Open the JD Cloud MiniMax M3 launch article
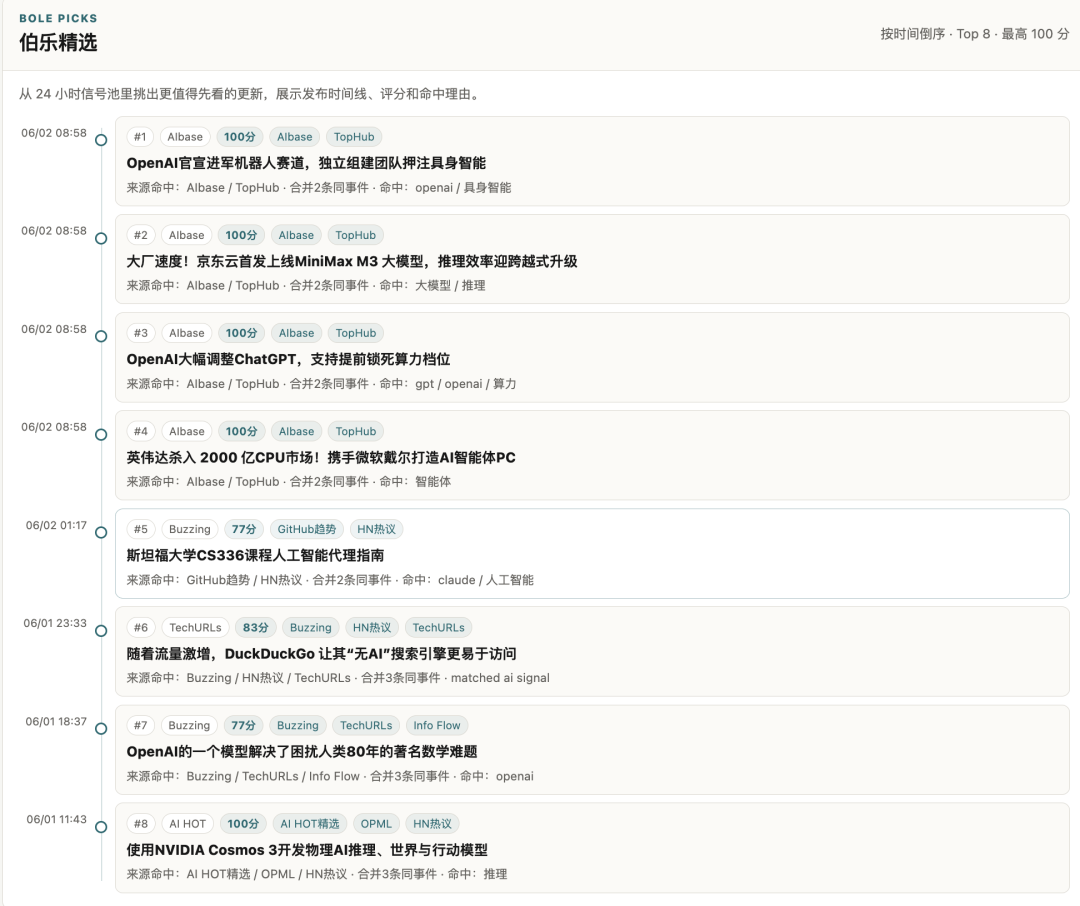Screen dimensions: 1080x906 point(352,262)
